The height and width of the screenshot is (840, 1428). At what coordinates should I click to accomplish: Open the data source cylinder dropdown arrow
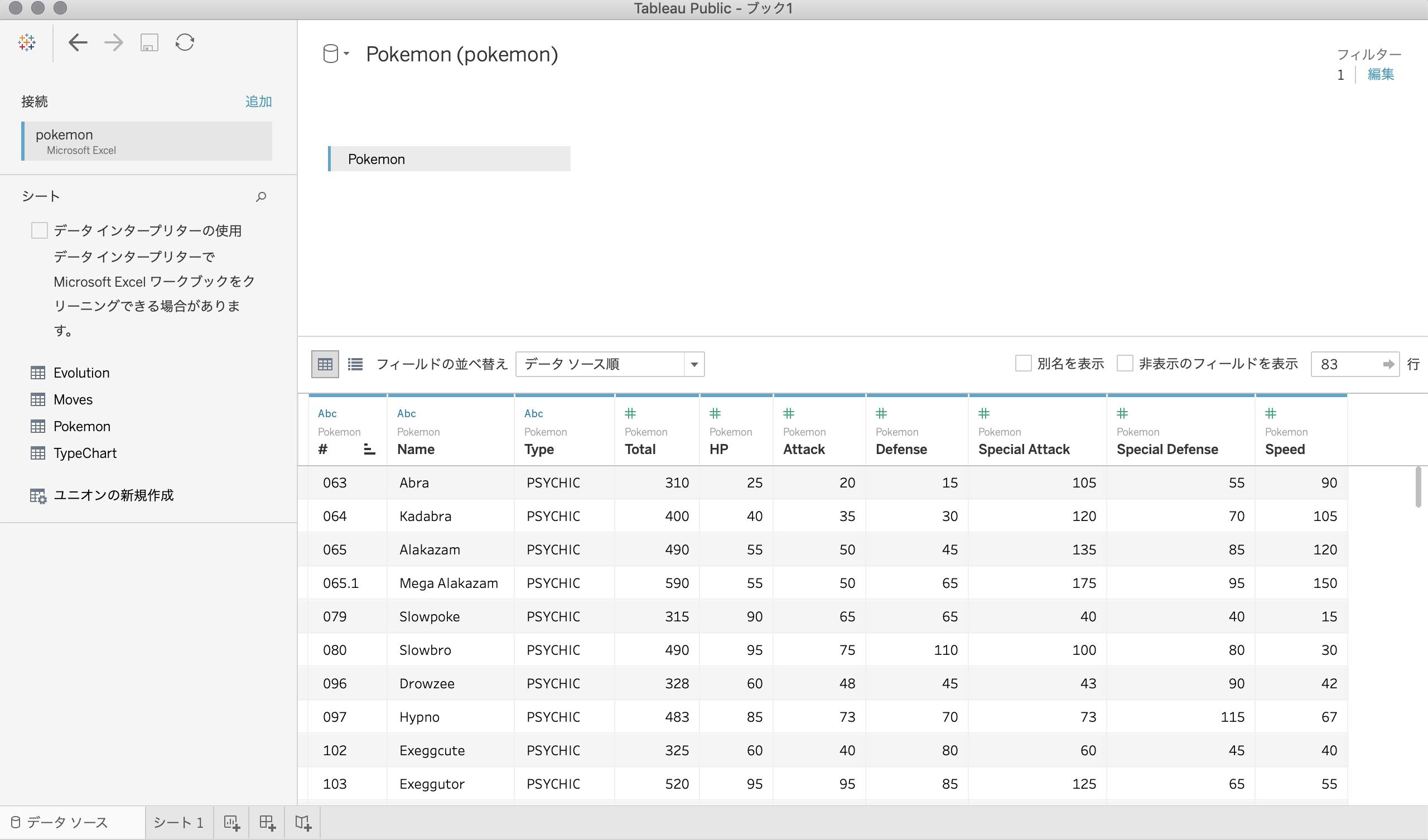point(346,54)
